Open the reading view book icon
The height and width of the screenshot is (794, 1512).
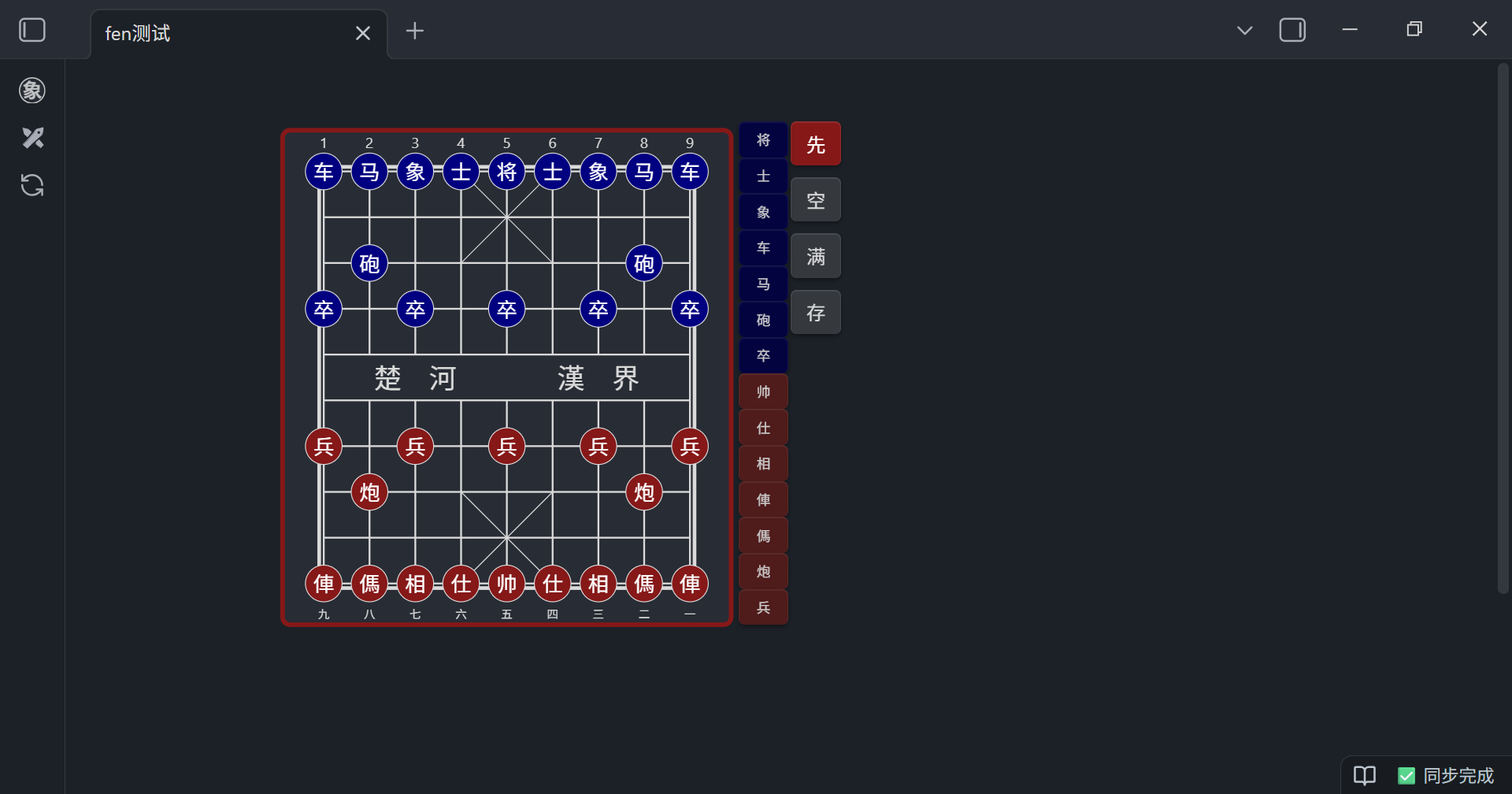pyautogui.click(x=1365, y=775)
